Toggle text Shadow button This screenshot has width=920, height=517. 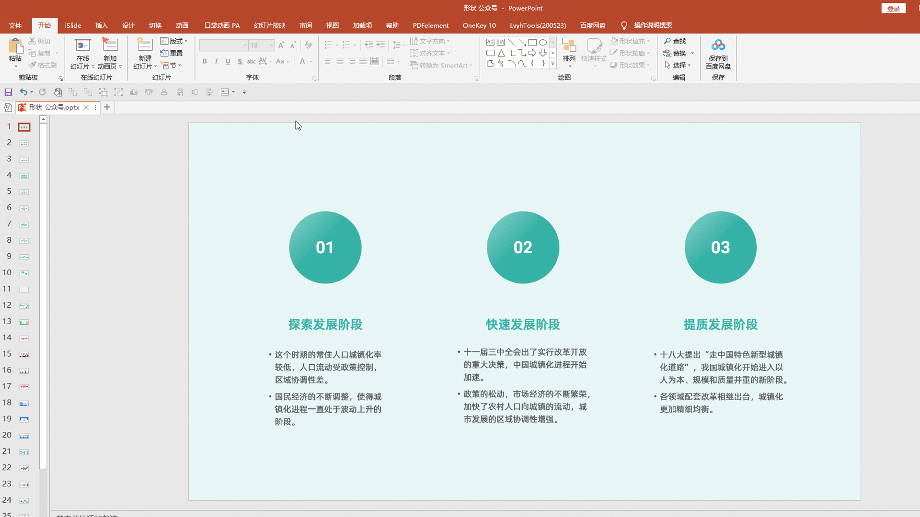click(x=239, y=62)
